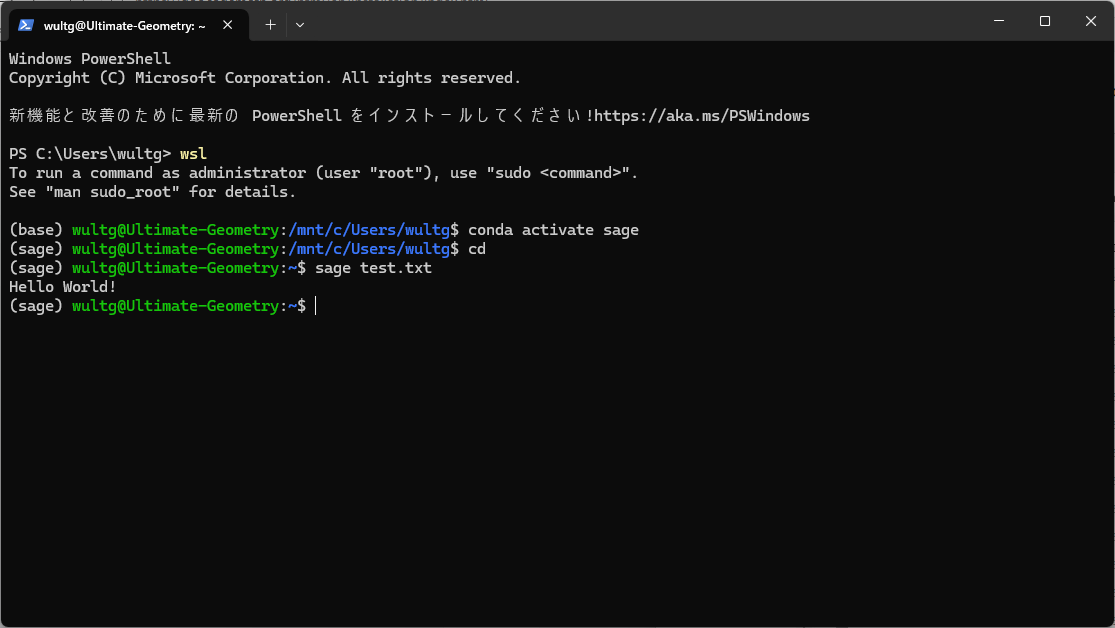The width and height of the screenshot is (1115, 628).
Task: Click the blinking cursor at the prompt
Action: tap(316, 306)
